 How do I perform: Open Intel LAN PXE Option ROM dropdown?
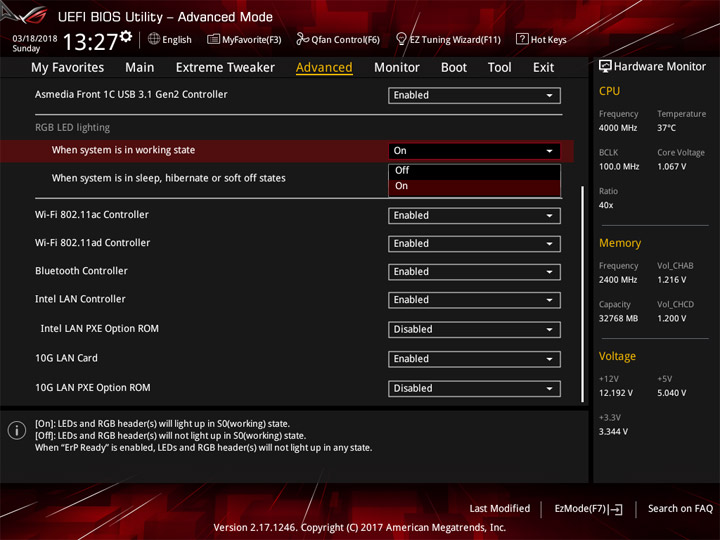pyautogui.click(x=474, y=330)
